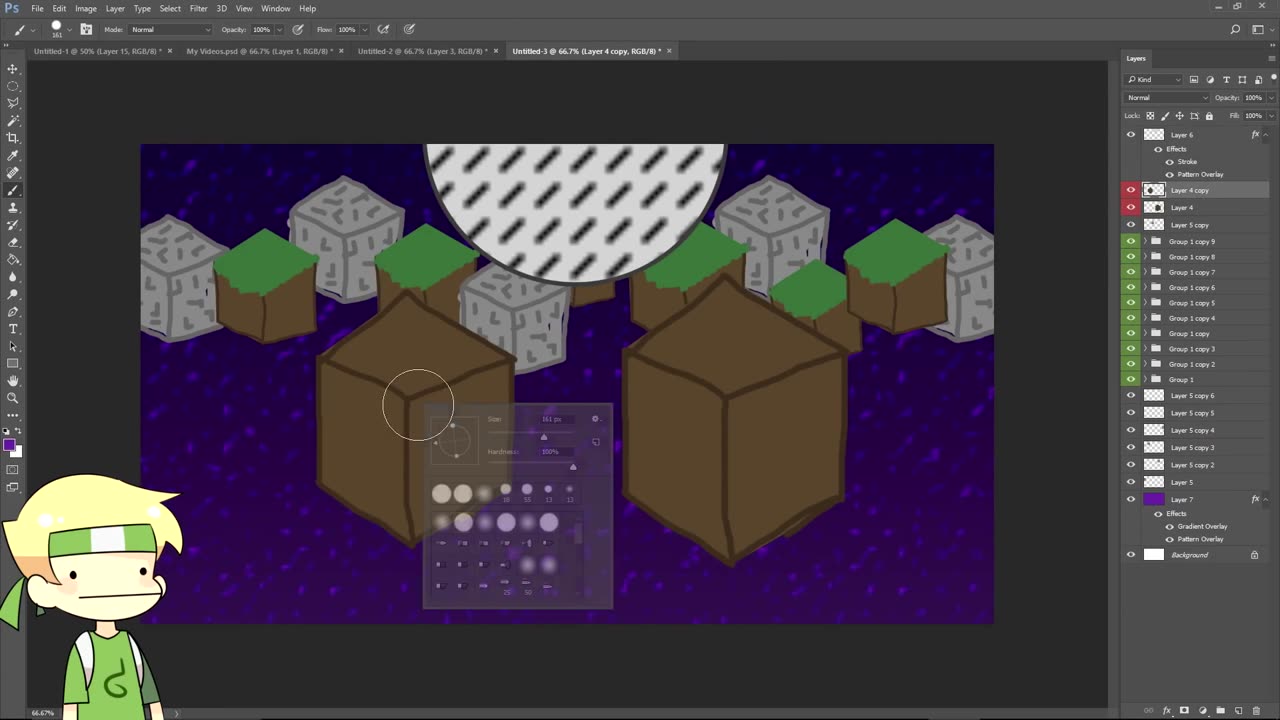Open the brush preset picker arrow

coord(70,30)
